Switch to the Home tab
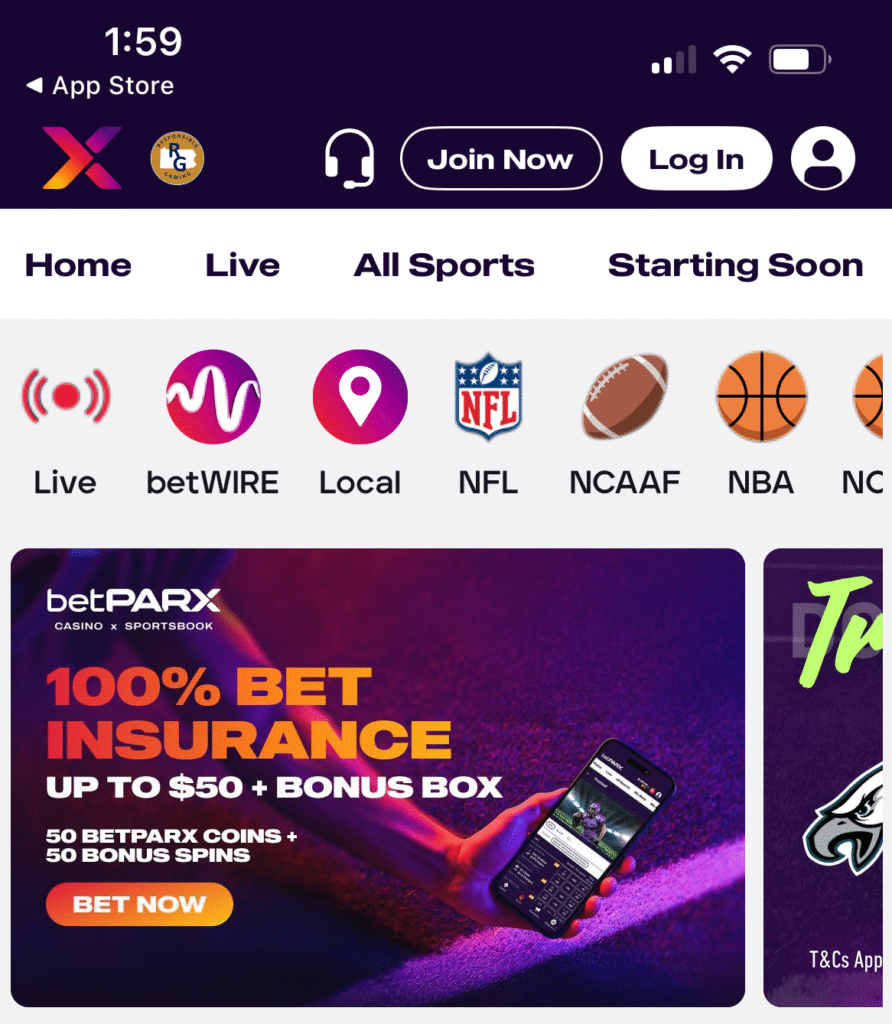The image size is (892, 1024). tap(78, 265)
